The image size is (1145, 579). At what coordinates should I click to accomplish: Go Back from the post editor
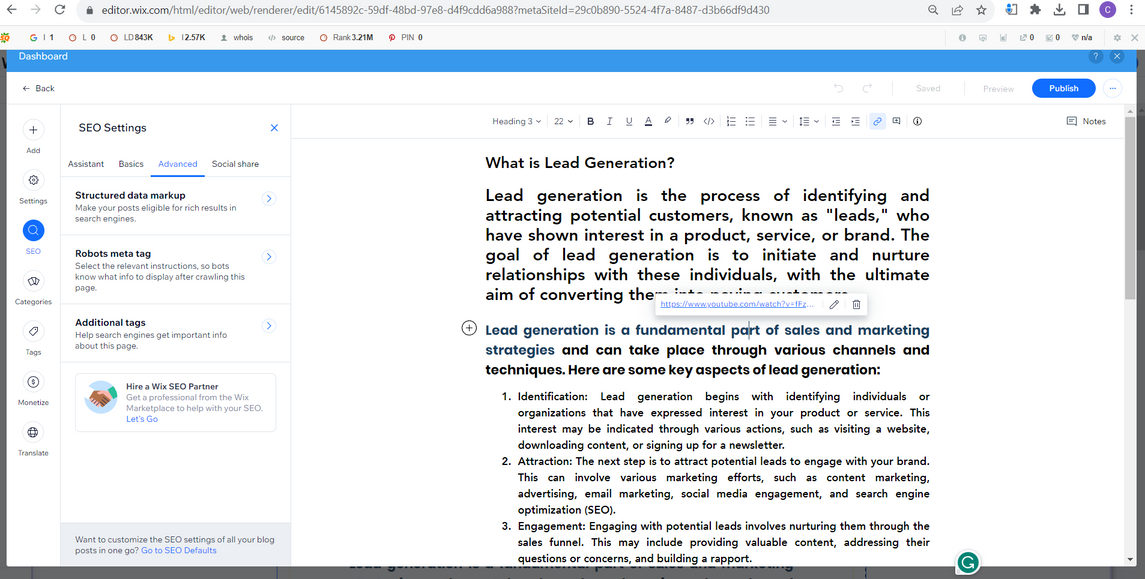coord(39,88)
